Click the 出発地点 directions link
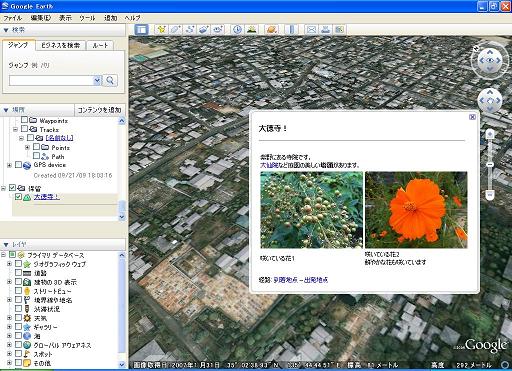This screenshot has height=371, width=512. tap(316, 280)
